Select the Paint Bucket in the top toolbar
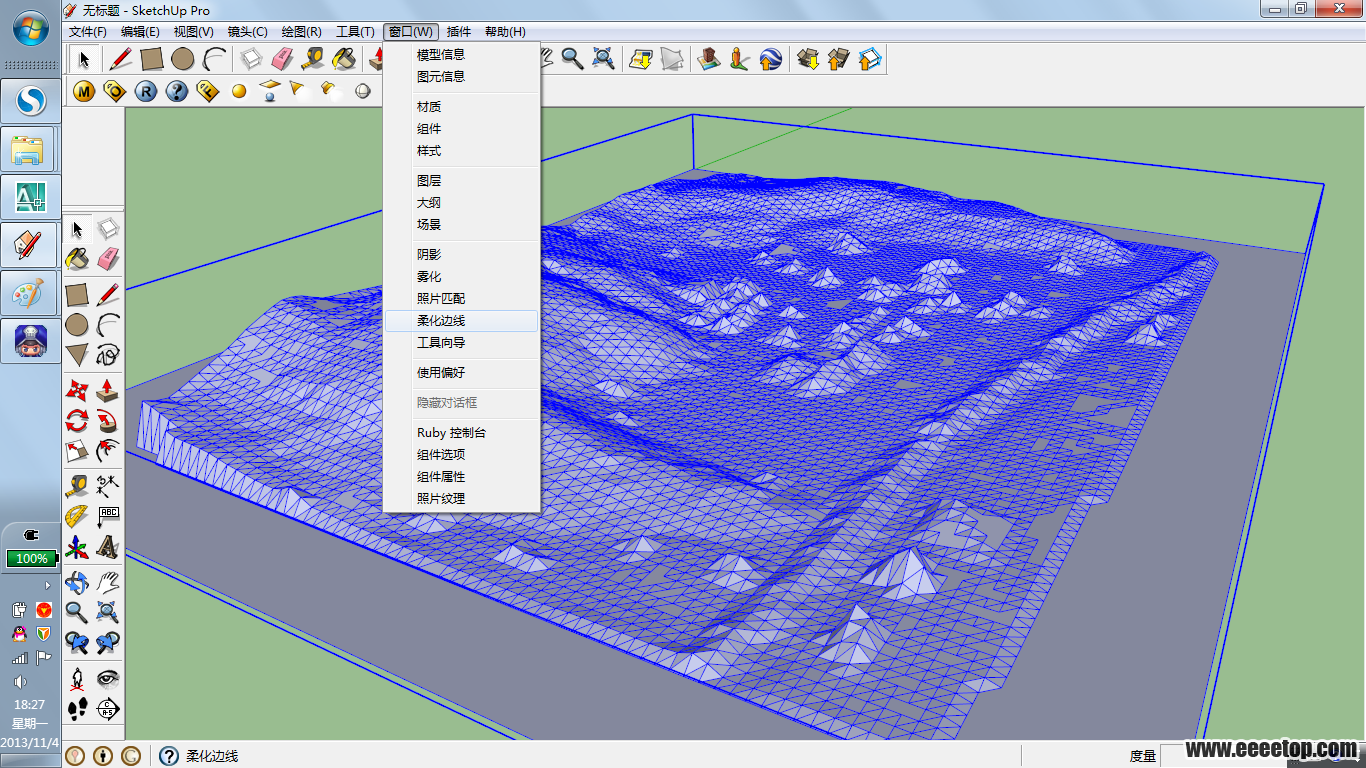Image resolution: width=1366 pixels, height=768 pixels. click(x=344, y=59)
